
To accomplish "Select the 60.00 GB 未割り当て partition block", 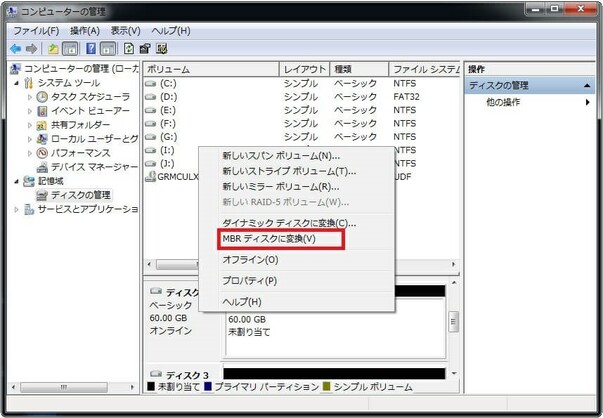I will tap(335, 327).
